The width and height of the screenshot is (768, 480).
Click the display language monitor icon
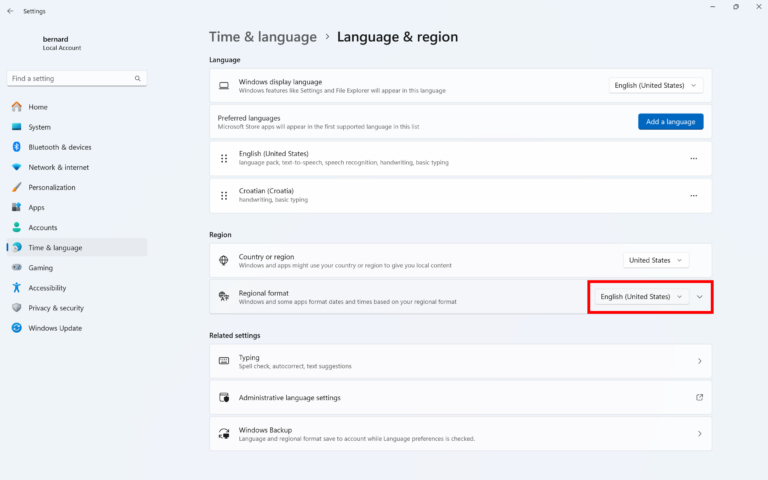224,86
